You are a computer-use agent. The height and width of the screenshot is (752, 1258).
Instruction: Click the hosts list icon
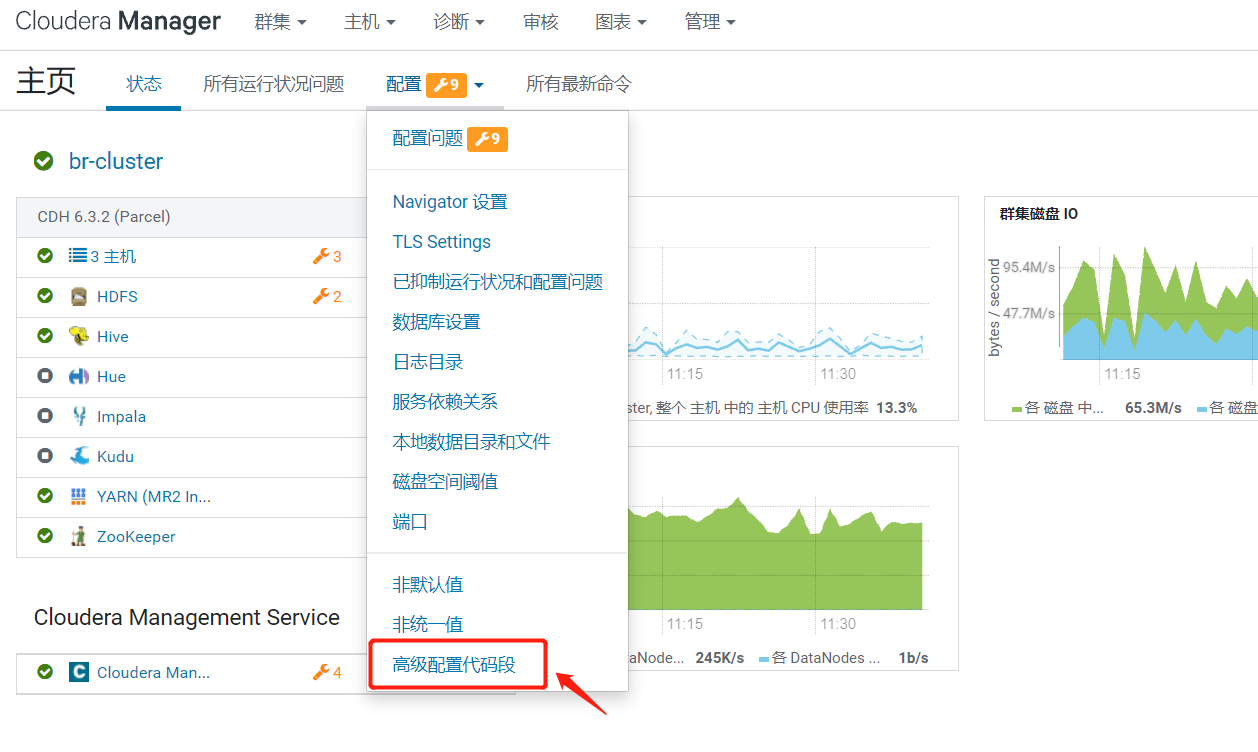tap(78, 256)
